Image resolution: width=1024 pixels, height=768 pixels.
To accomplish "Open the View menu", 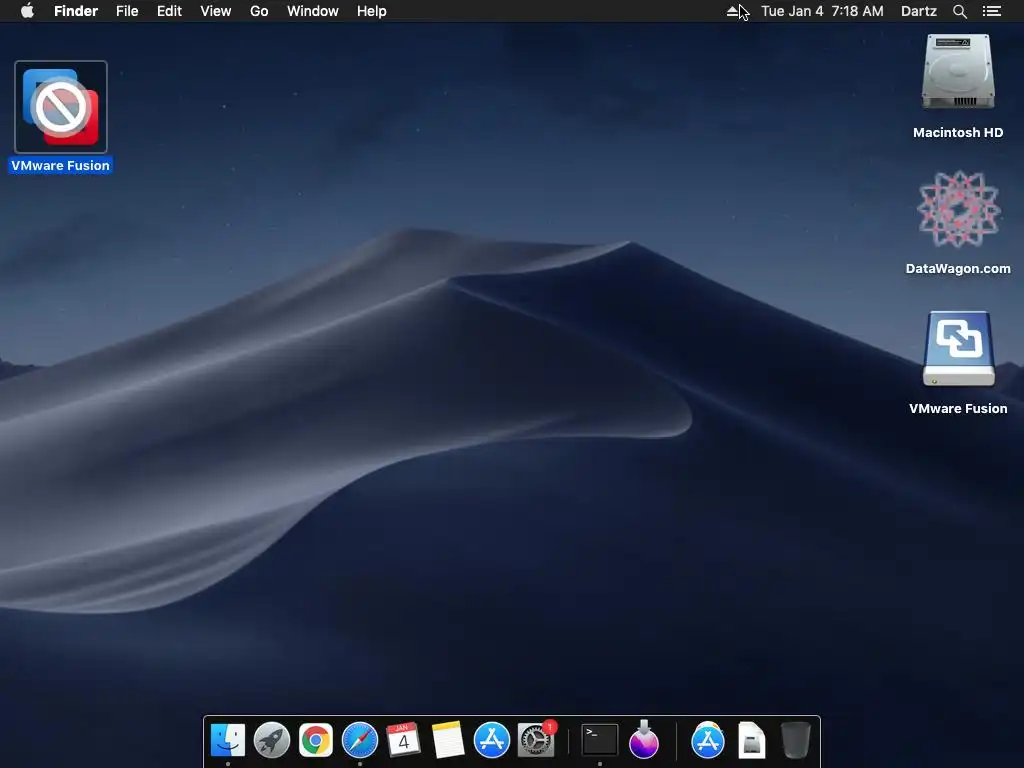I will tap(216, 11).
